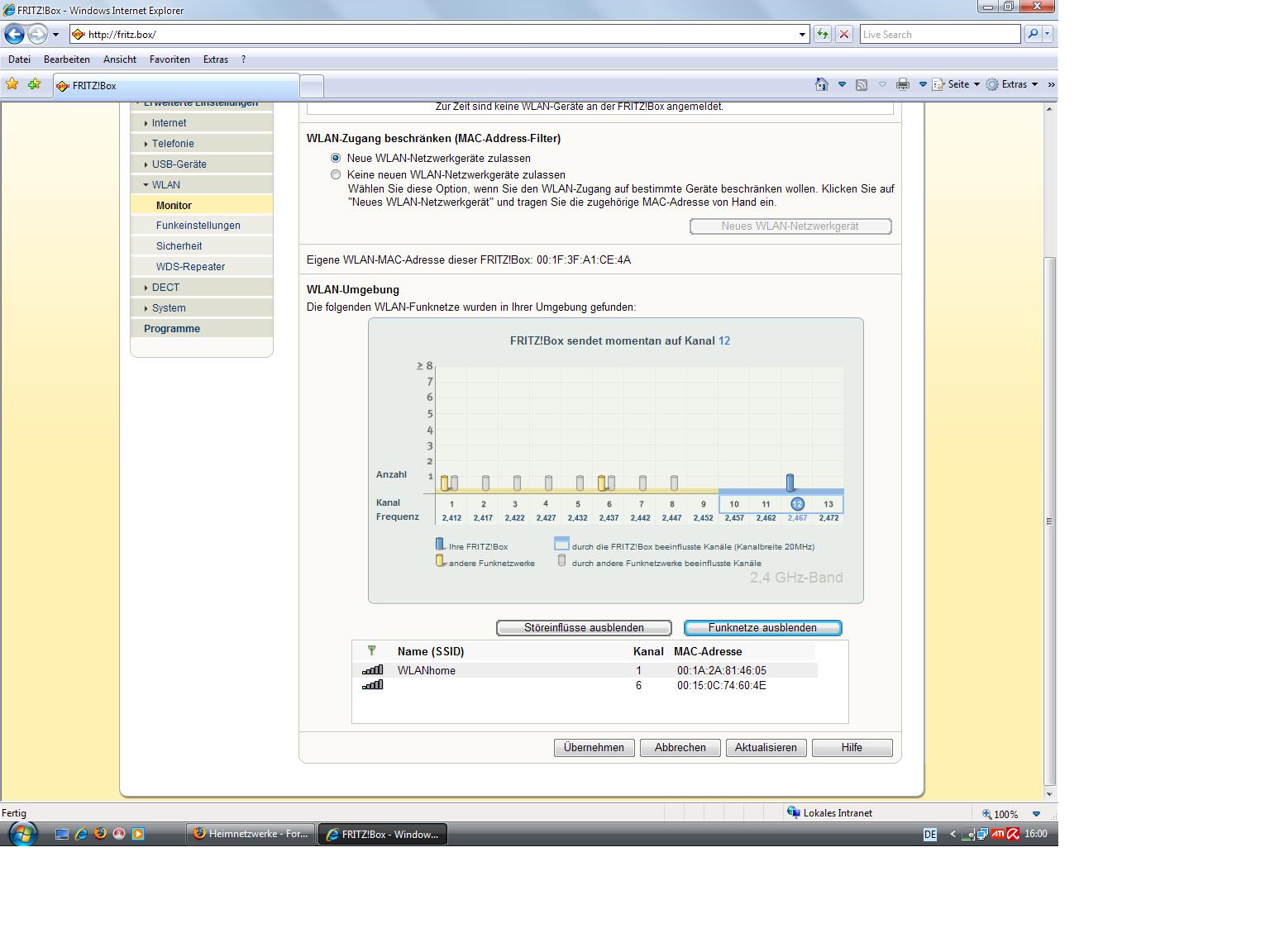The image size is (1270, 952).
Task: Open the media player quick launch icon
Action: 138,834
